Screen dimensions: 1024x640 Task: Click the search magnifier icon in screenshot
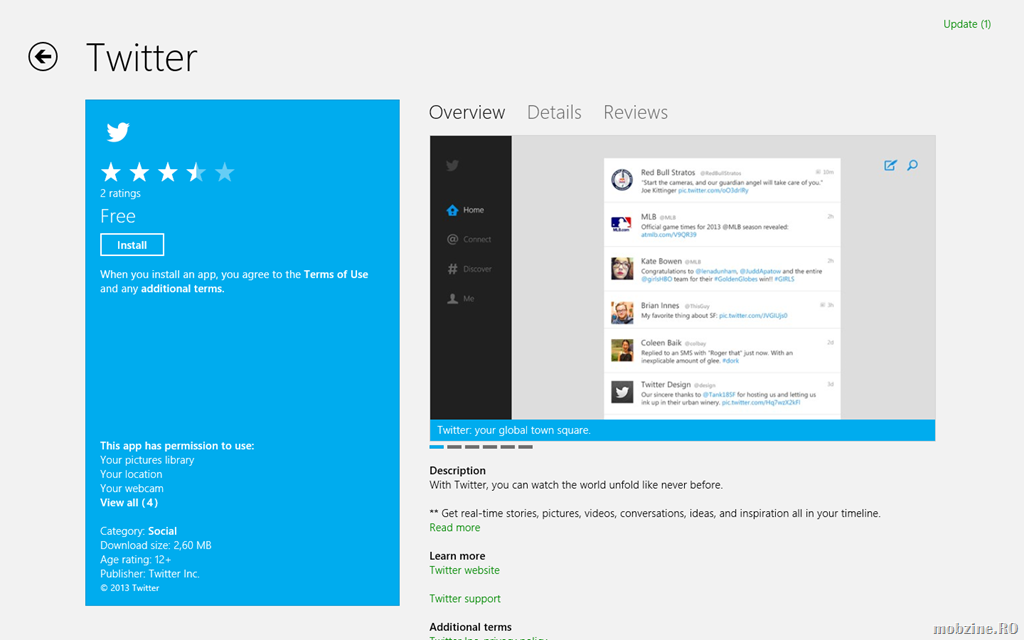coord(912,165)
